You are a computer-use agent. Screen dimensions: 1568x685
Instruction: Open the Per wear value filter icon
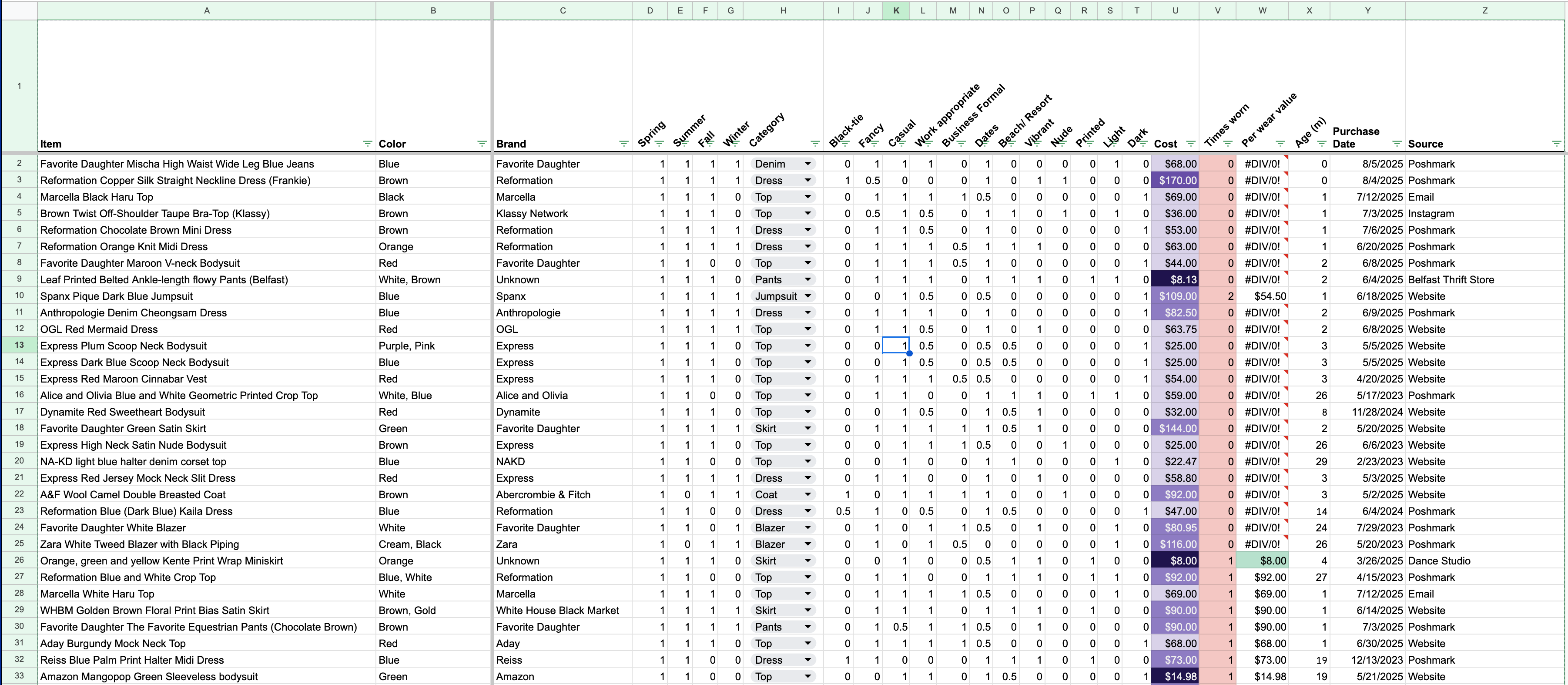[1280, 144]
